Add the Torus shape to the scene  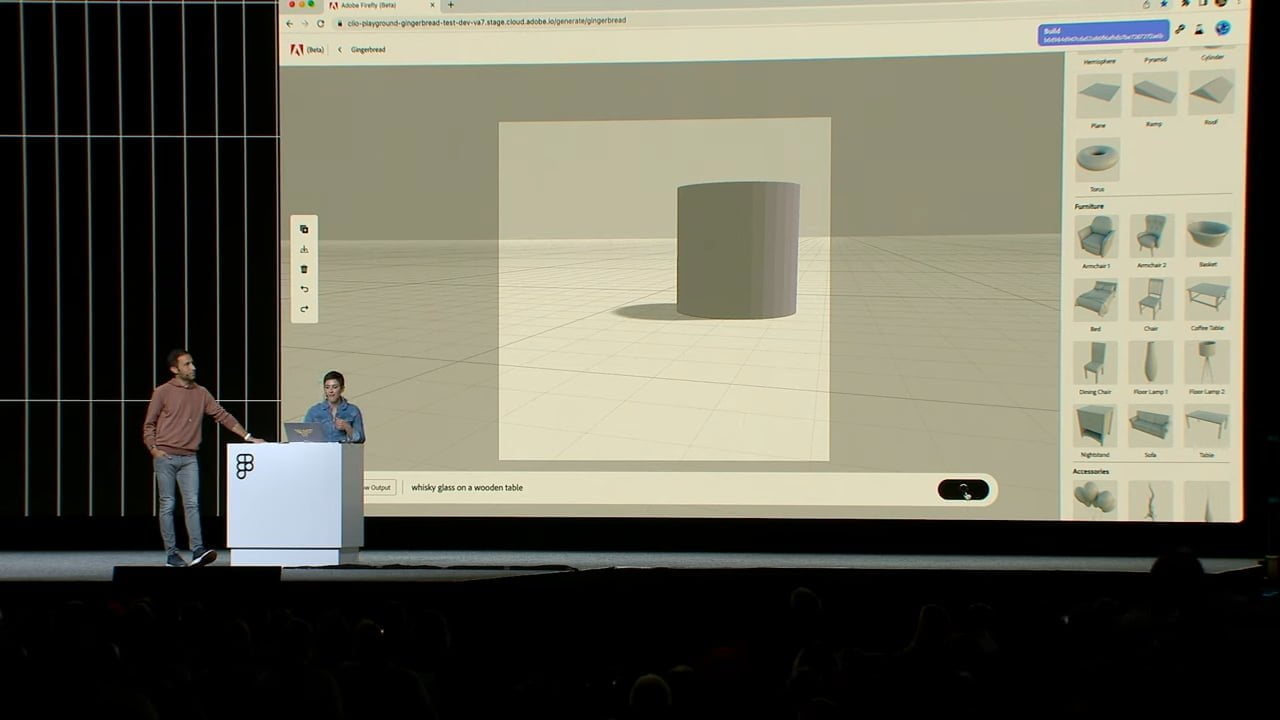pos(1097,160)
